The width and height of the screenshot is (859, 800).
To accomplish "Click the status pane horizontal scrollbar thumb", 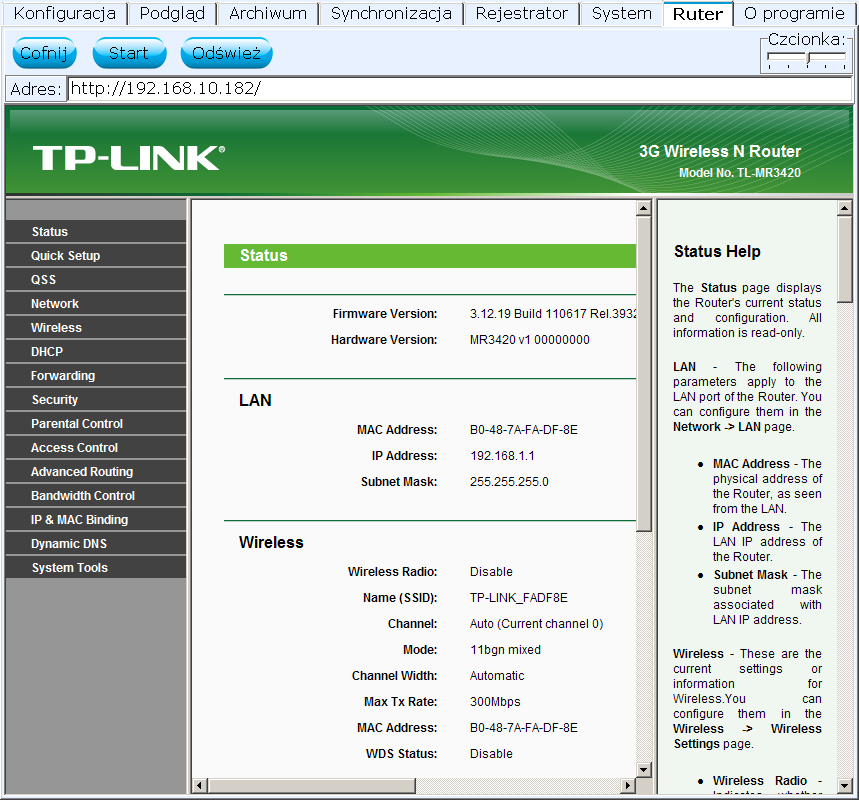I will click(311, 786).
